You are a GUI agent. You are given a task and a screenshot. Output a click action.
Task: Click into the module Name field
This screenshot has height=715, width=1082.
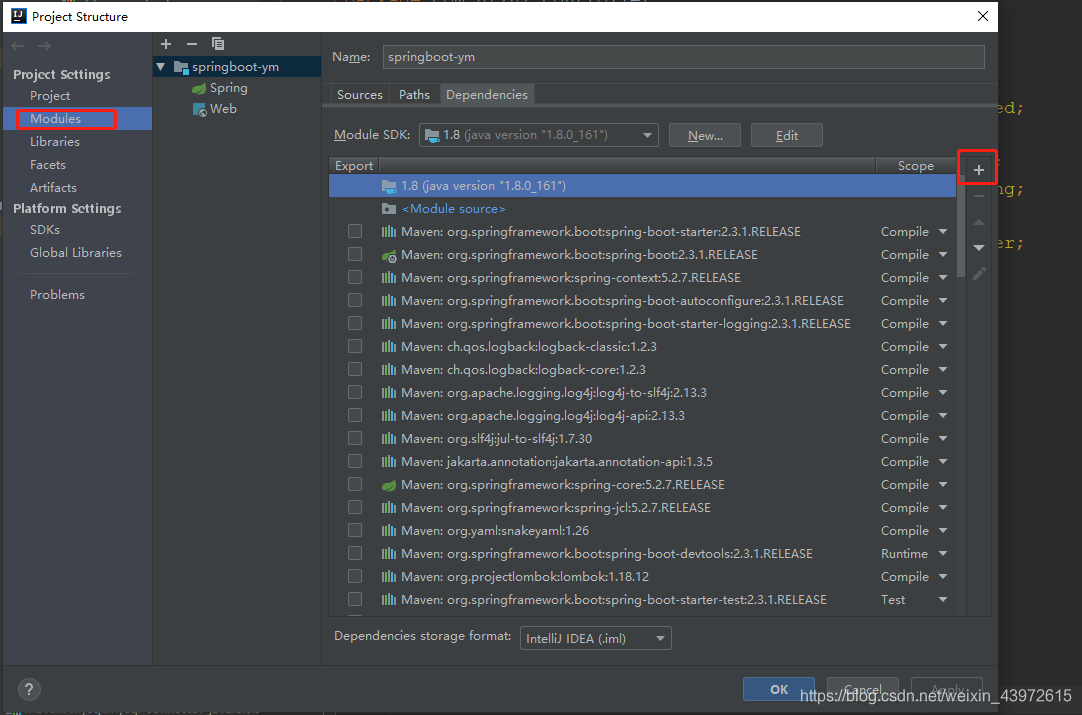pos(683,57)
